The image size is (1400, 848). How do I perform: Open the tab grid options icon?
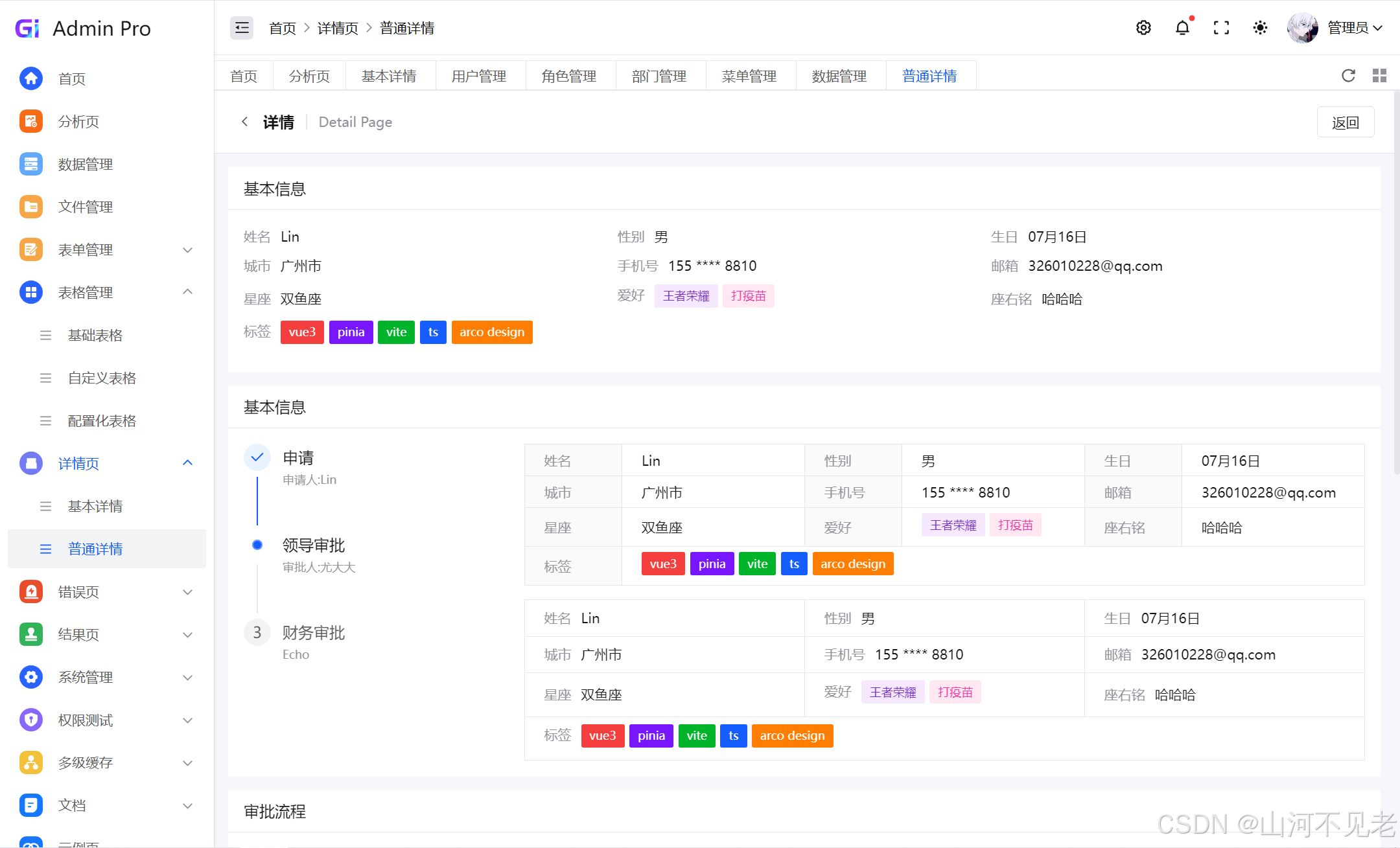pos(1379,76)
